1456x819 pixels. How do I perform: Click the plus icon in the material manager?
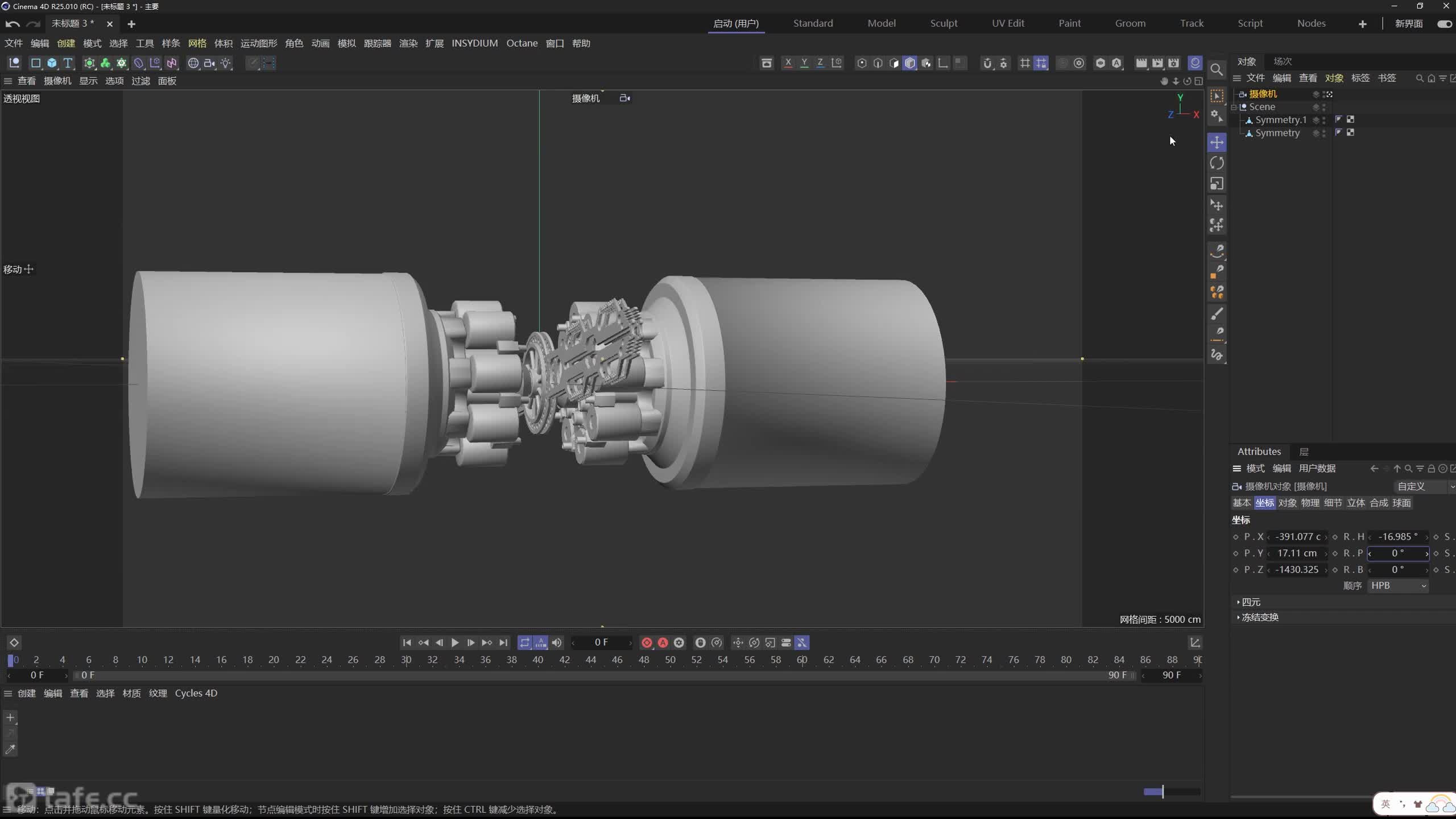click(10, 718)
